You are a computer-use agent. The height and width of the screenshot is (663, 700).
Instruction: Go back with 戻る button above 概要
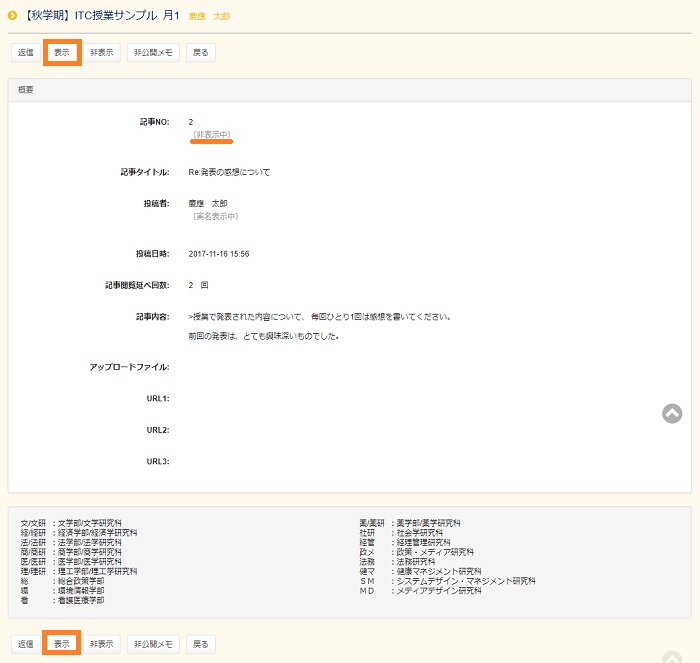pyautogui.click(x=201, y=53)
